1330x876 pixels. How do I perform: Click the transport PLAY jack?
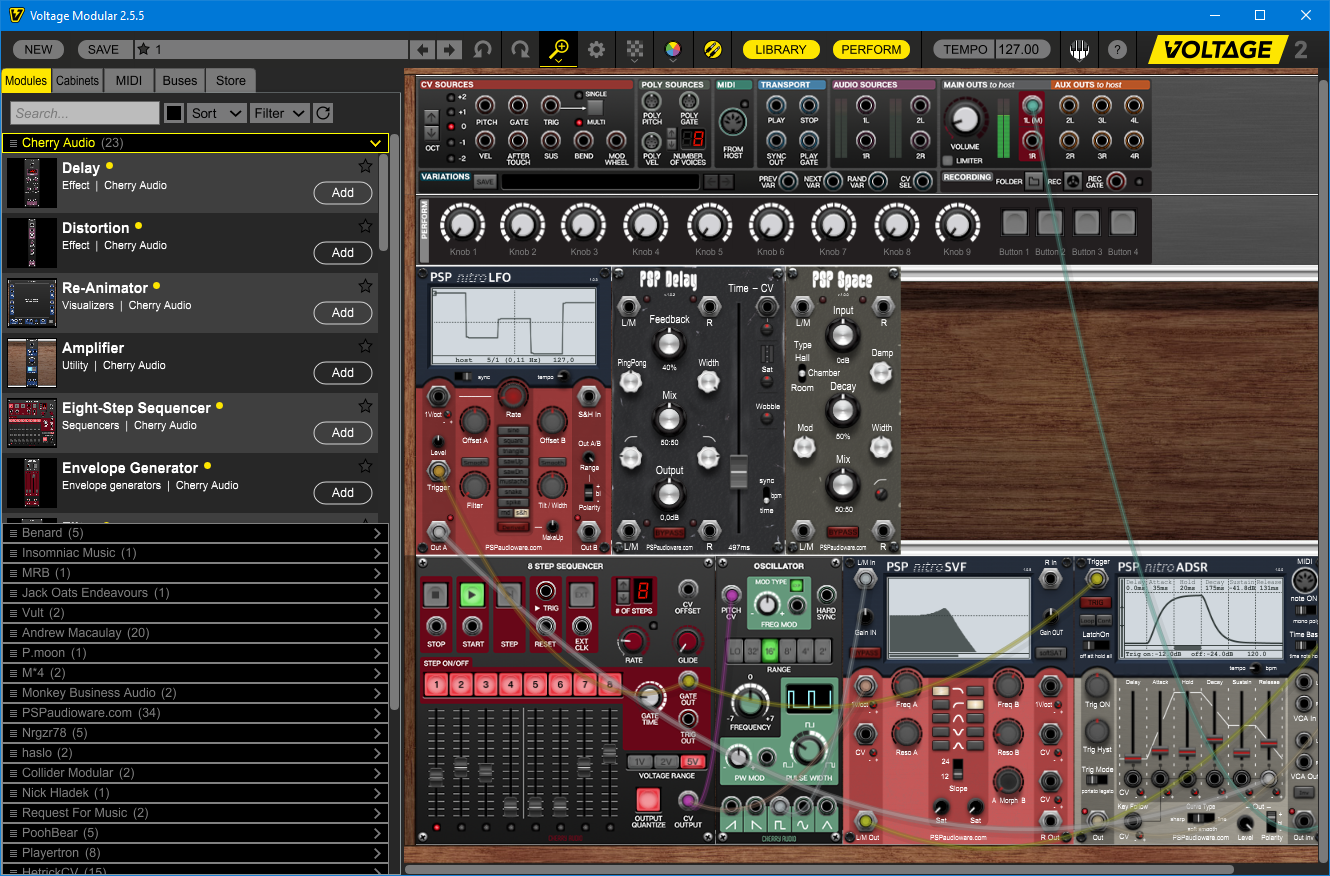coord(776,105)
